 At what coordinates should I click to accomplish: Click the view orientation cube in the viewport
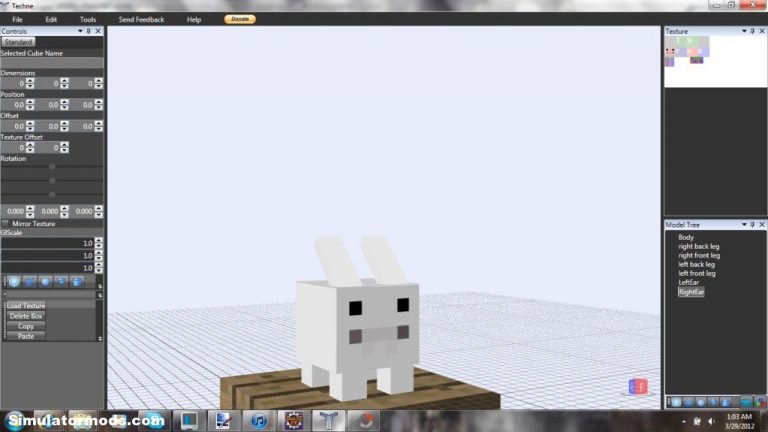638,386
